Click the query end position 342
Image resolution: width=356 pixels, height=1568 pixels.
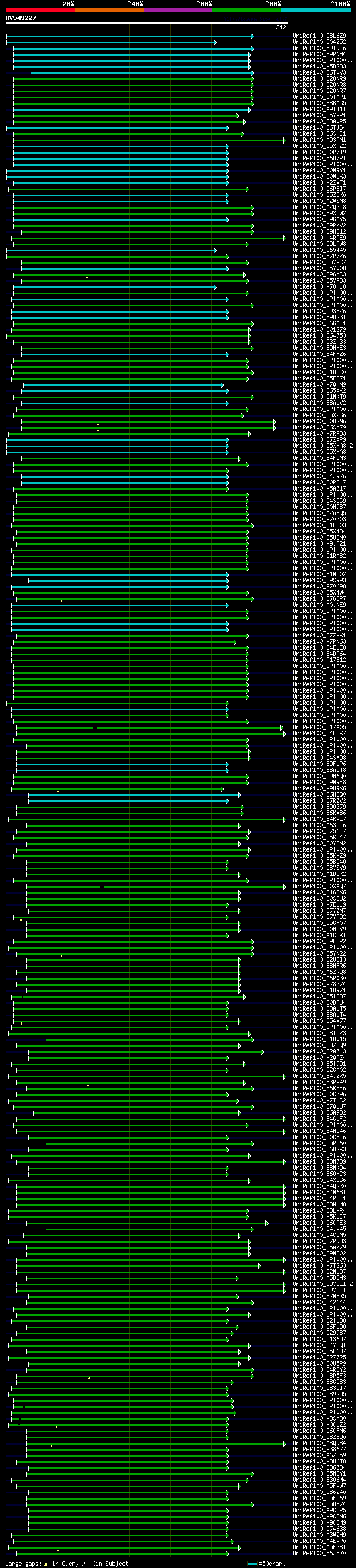point(281,27)
